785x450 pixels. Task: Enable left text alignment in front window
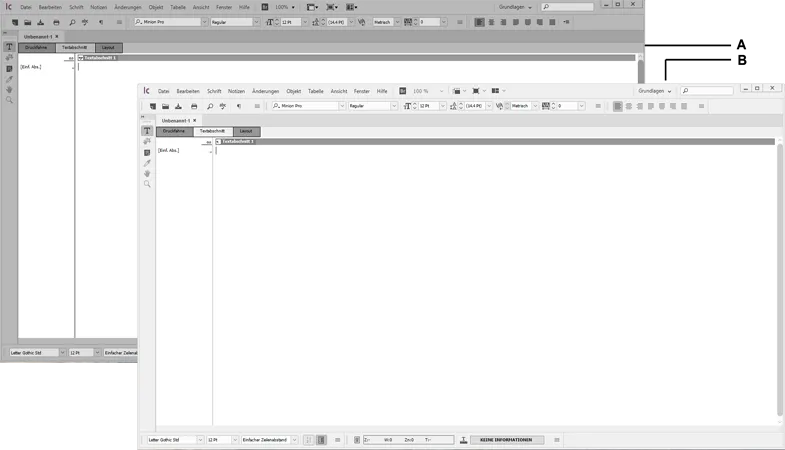(618, 106)
